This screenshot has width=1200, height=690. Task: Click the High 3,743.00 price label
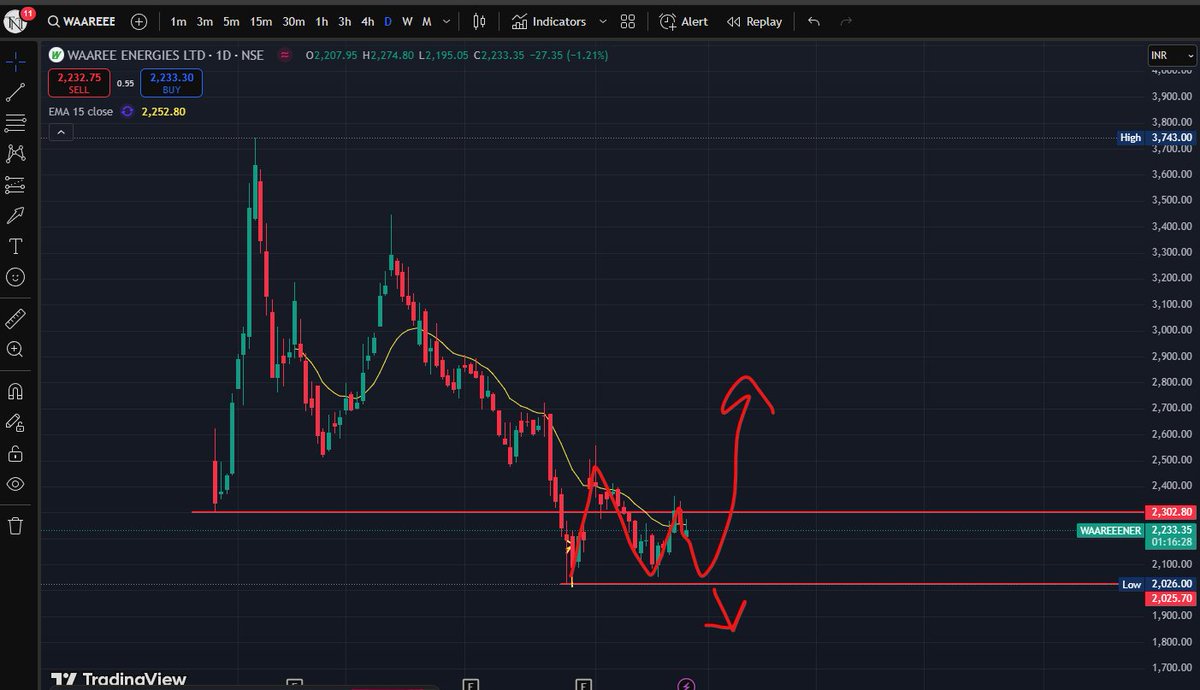pyautogui.click(x=1155, y=138)
